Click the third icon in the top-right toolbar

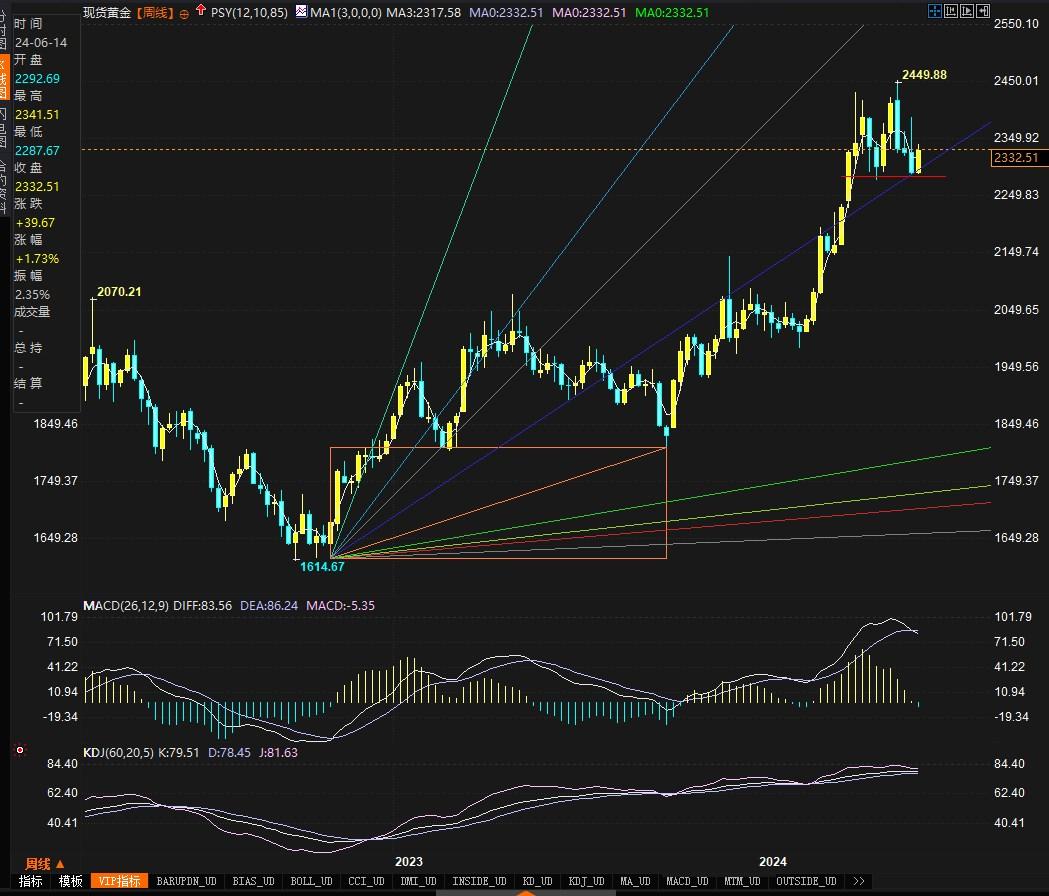(x=968, y=12)
